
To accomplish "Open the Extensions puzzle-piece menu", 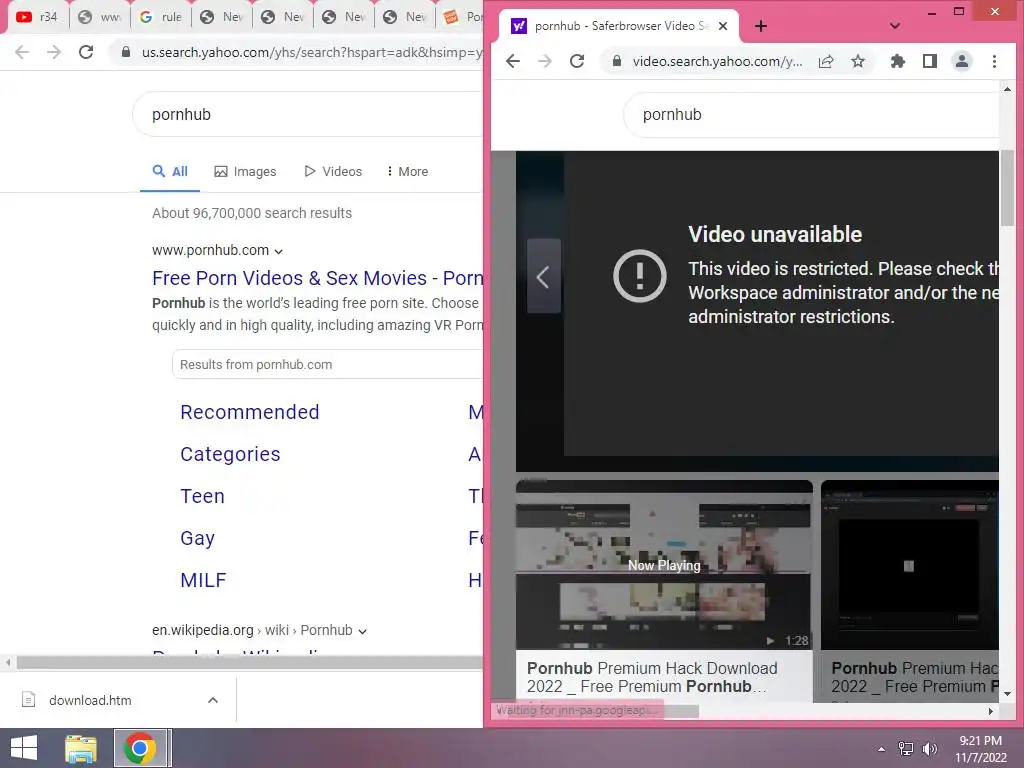I will (898, 61).
